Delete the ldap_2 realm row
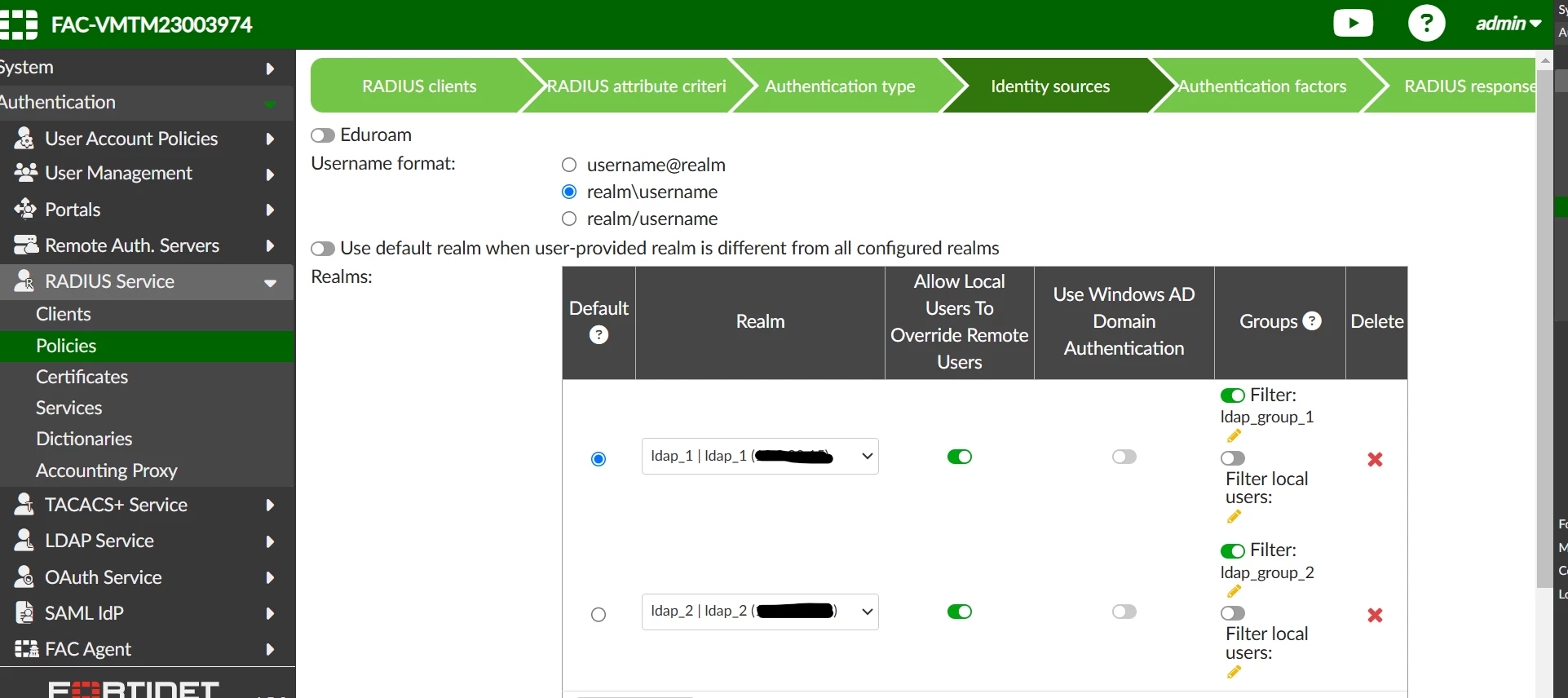The image size is (1568, 698). [x=1375, y=616]
